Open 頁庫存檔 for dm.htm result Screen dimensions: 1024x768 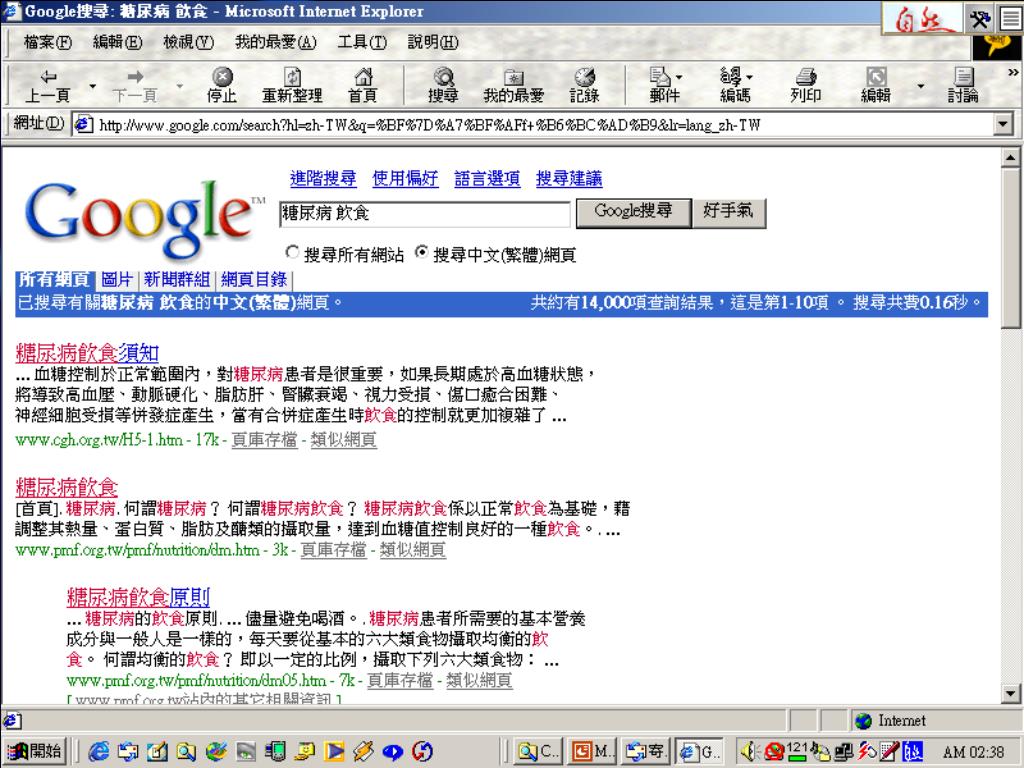(333, 551)
